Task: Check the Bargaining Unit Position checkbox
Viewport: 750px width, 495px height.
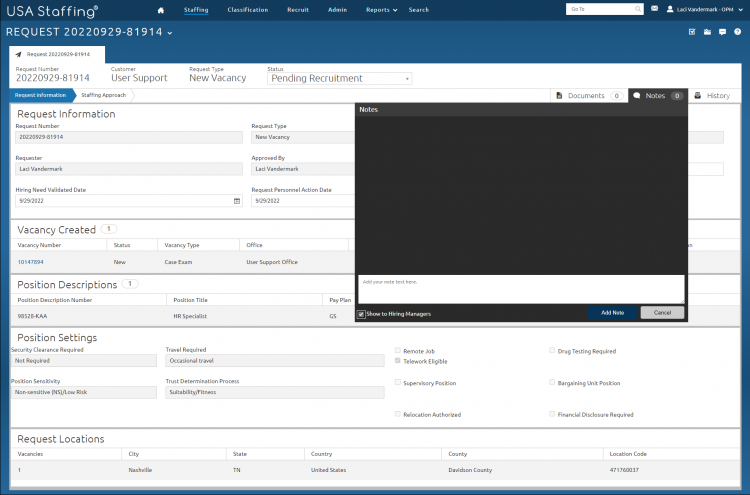Action: pyautogui.click(x=552, y=382)
